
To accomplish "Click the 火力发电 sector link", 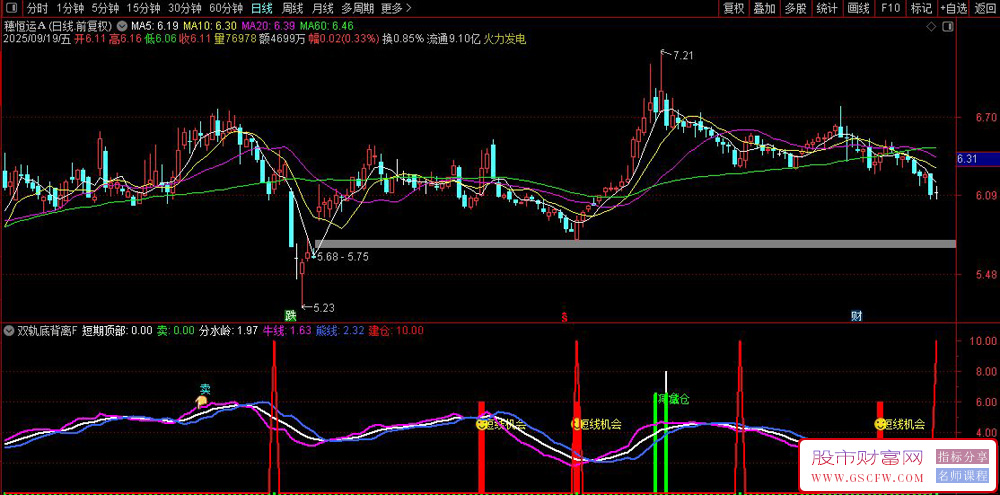I will [x=505, y=39].
